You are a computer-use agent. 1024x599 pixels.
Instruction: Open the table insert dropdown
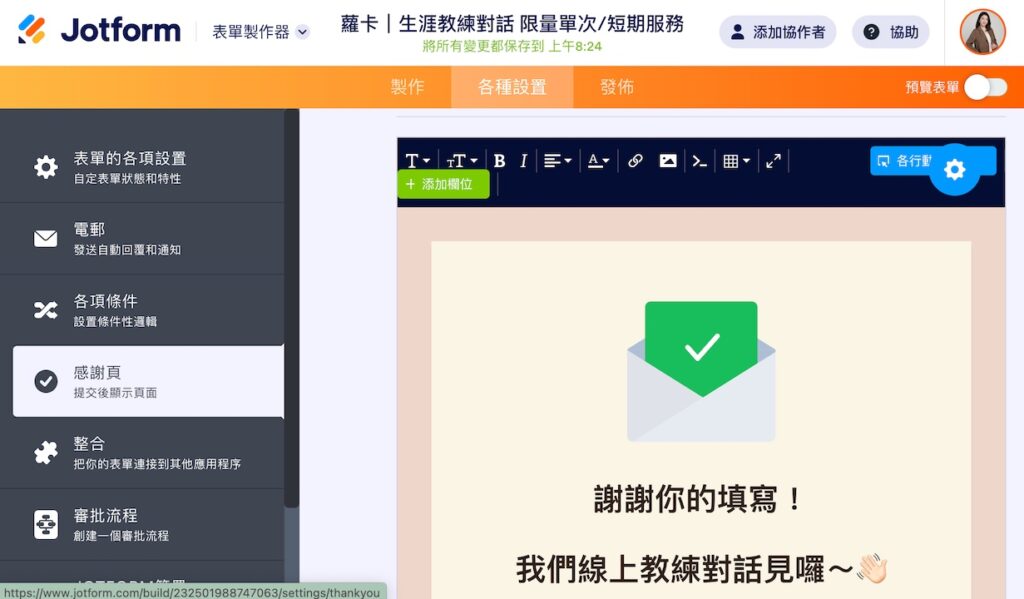pos(737,161)
